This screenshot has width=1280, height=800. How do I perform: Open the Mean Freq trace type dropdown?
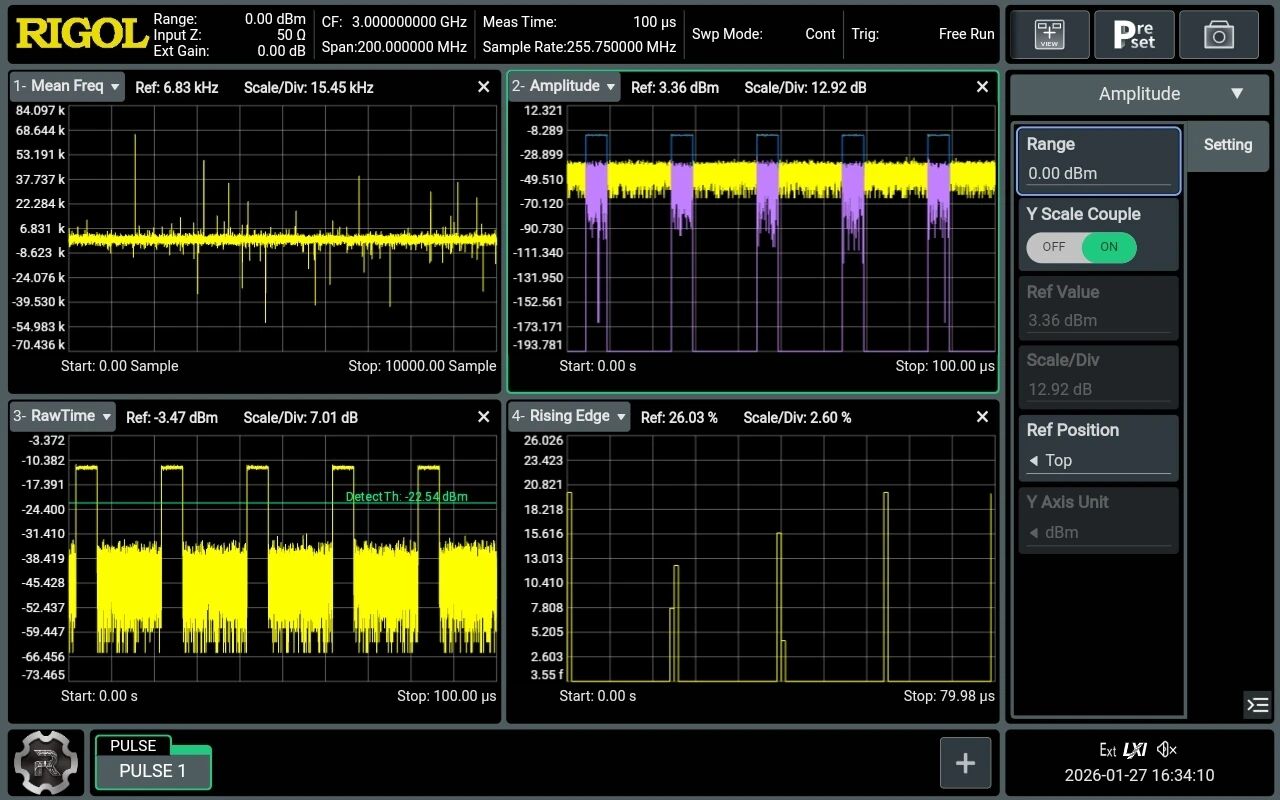tap(67, 86)
